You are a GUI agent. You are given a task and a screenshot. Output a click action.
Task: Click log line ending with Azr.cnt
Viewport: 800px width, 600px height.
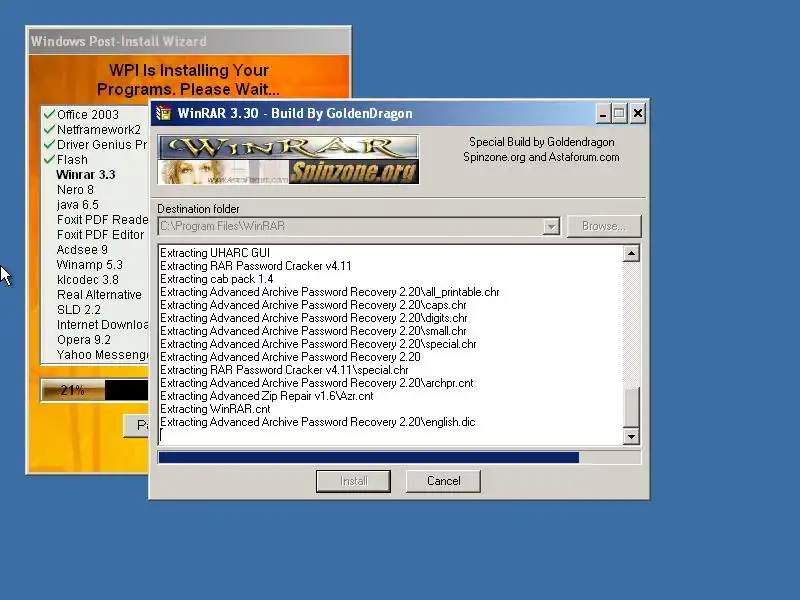point(266,396)
